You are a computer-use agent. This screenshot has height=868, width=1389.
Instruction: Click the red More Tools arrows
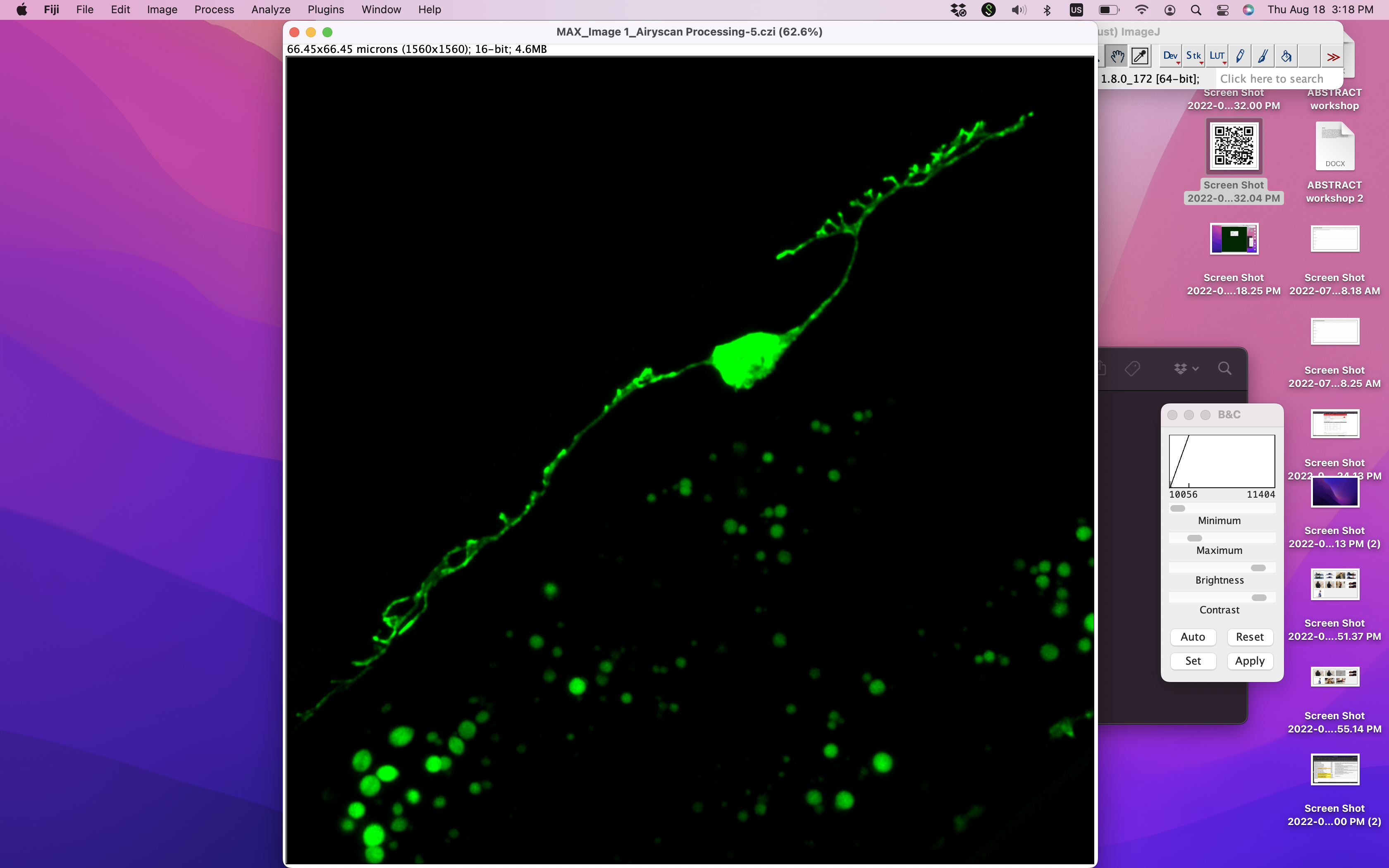point(1333,57)
